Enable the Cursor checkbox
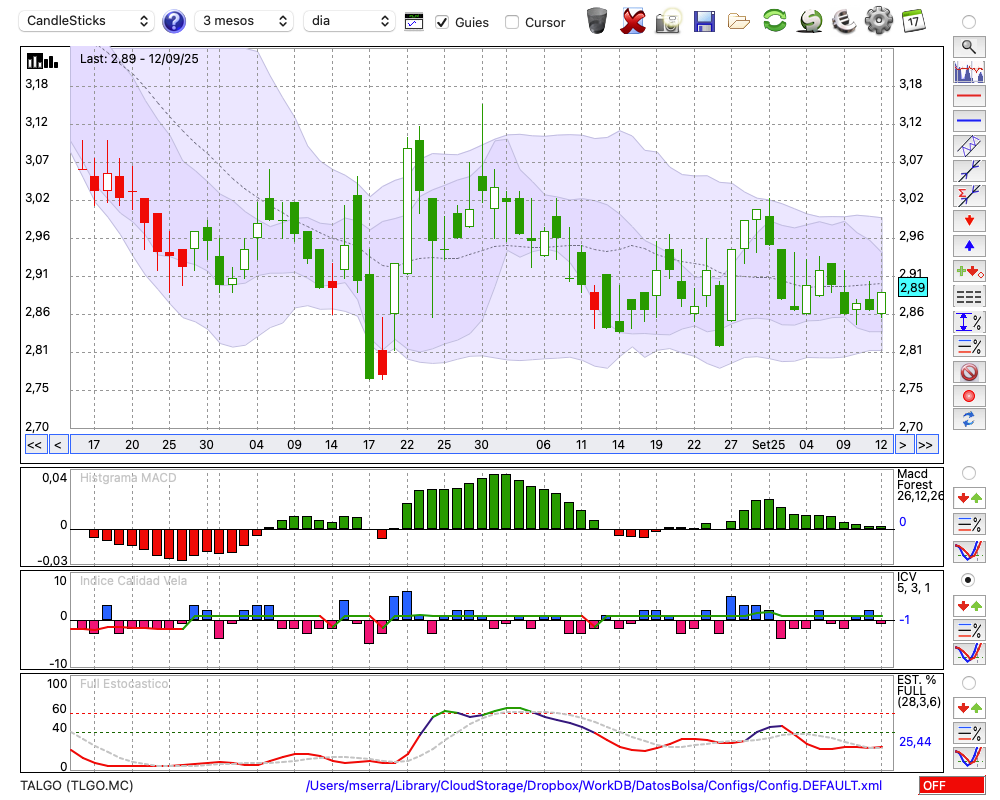 click(x=511, y=22)
